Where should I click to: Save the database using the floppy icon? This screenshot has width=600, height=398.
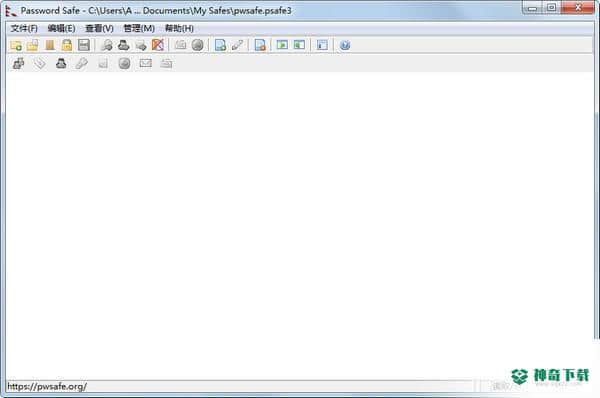click(84, 45)
